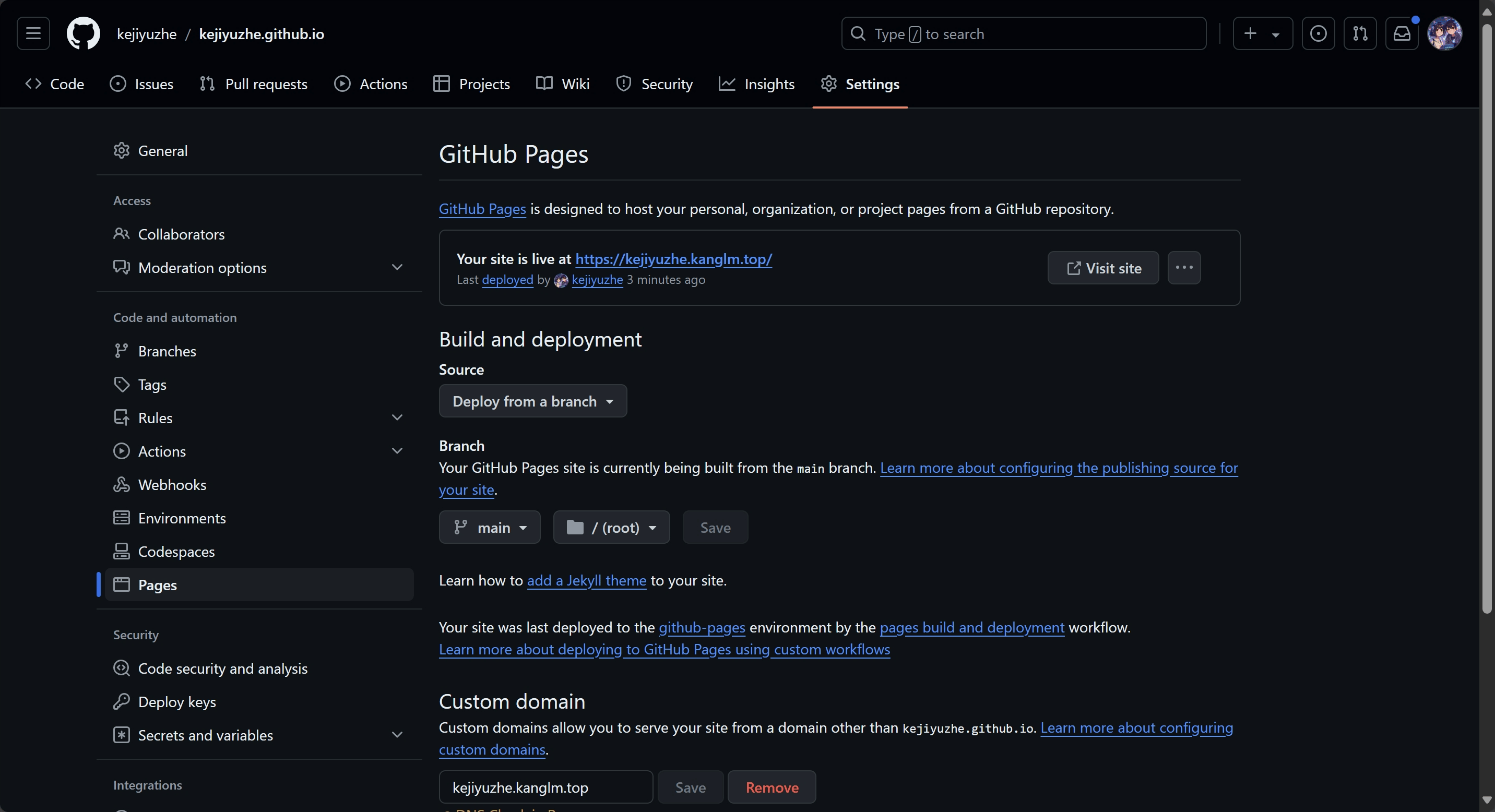Click the sidebar Actions play icon
This screenshot has height=812, width=1495.
tap(121, 451)
